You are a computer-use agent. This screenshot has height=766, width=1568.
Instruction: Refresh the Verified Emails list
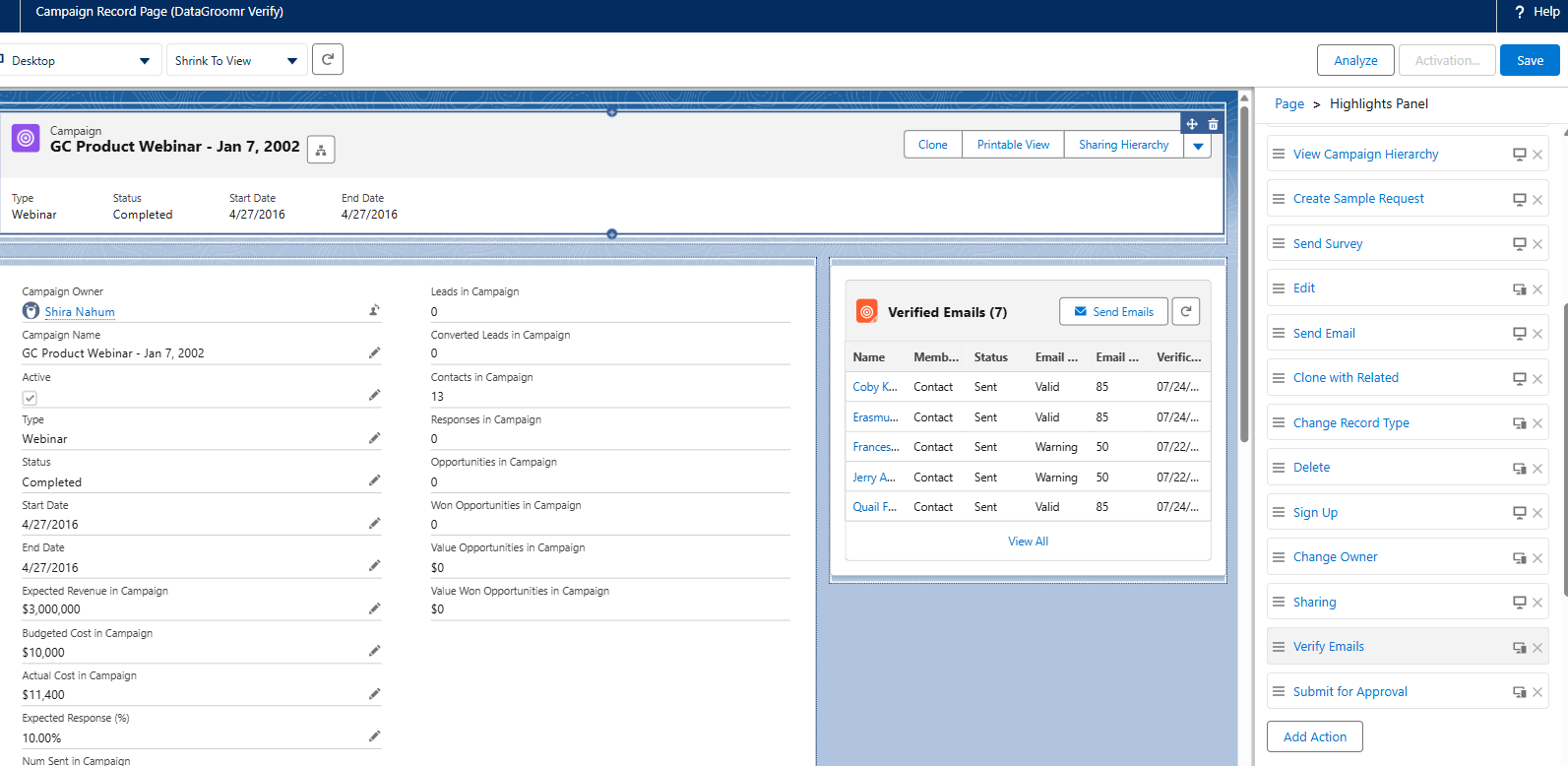(1186, 311)
